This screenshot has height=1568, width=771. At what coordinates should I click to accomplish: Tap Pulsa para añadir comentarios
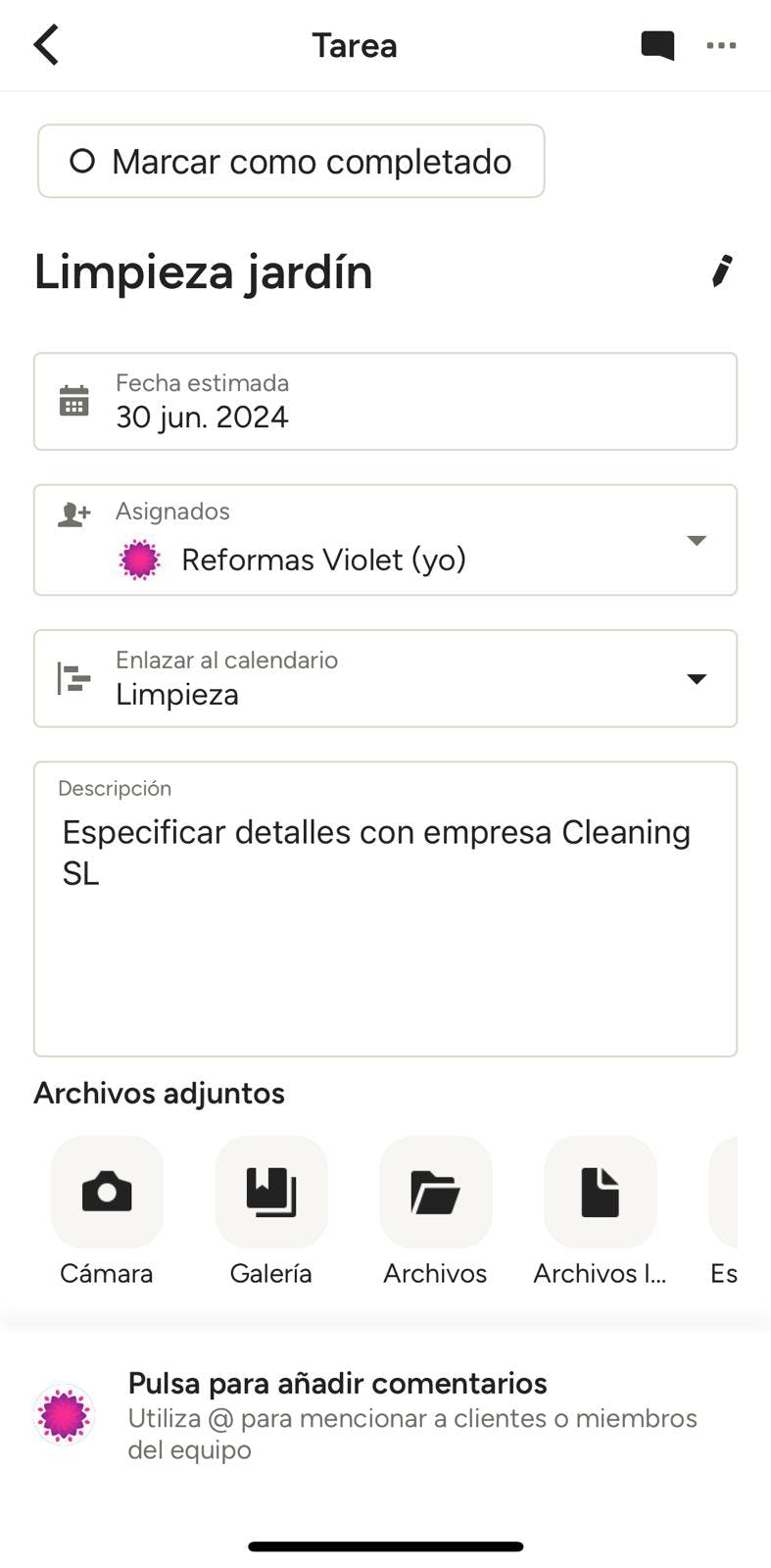(x=337, y=1383)
